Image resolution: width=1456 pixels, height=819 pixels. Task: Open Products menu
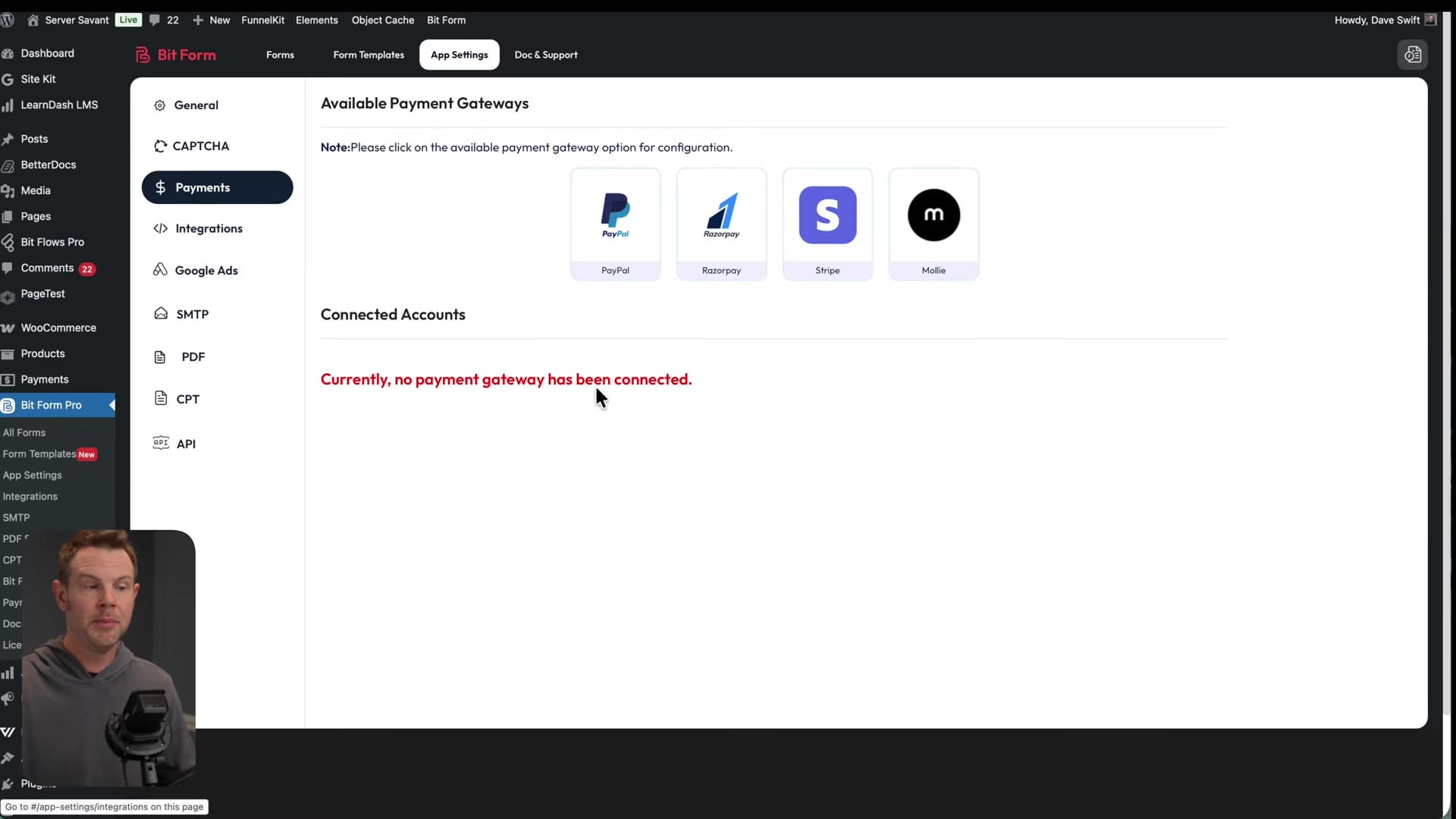[x=42, y=353]
